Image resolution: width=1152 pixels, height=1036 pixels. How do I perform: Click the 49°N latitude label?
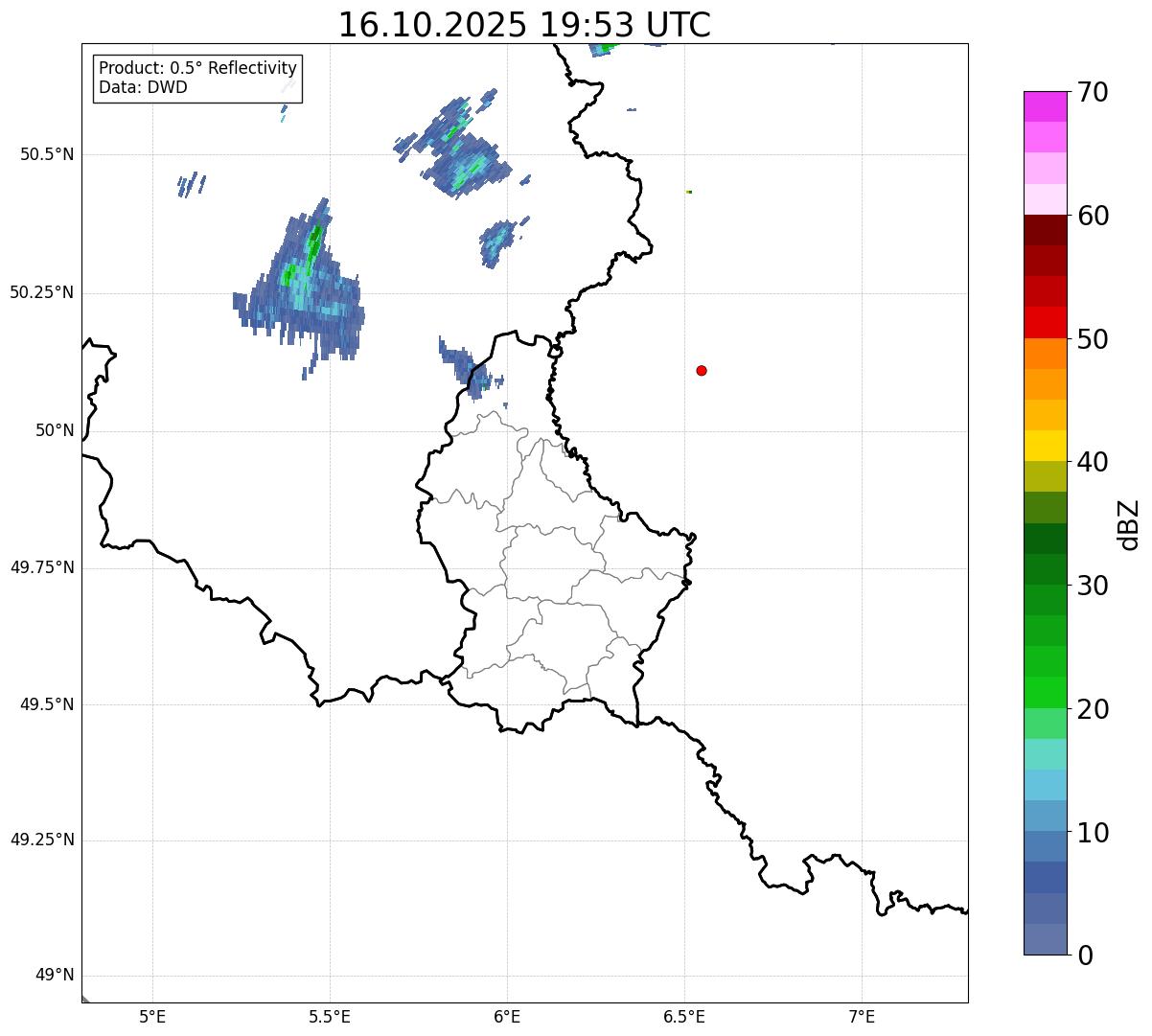coord(55,976)
